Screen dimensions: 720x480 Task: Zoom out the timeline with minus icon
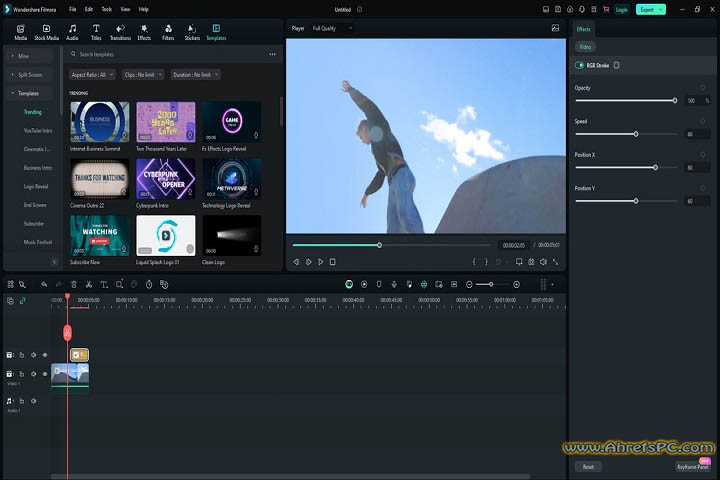[469, 285]
